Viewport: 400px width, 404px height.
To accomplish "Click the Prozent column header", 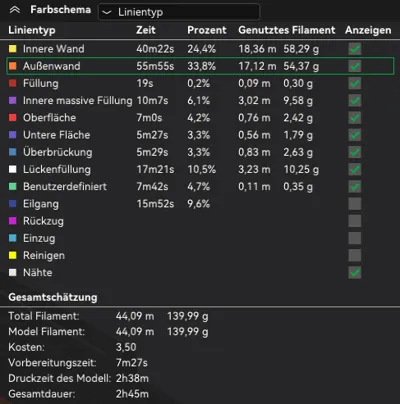I will [207, 30].
